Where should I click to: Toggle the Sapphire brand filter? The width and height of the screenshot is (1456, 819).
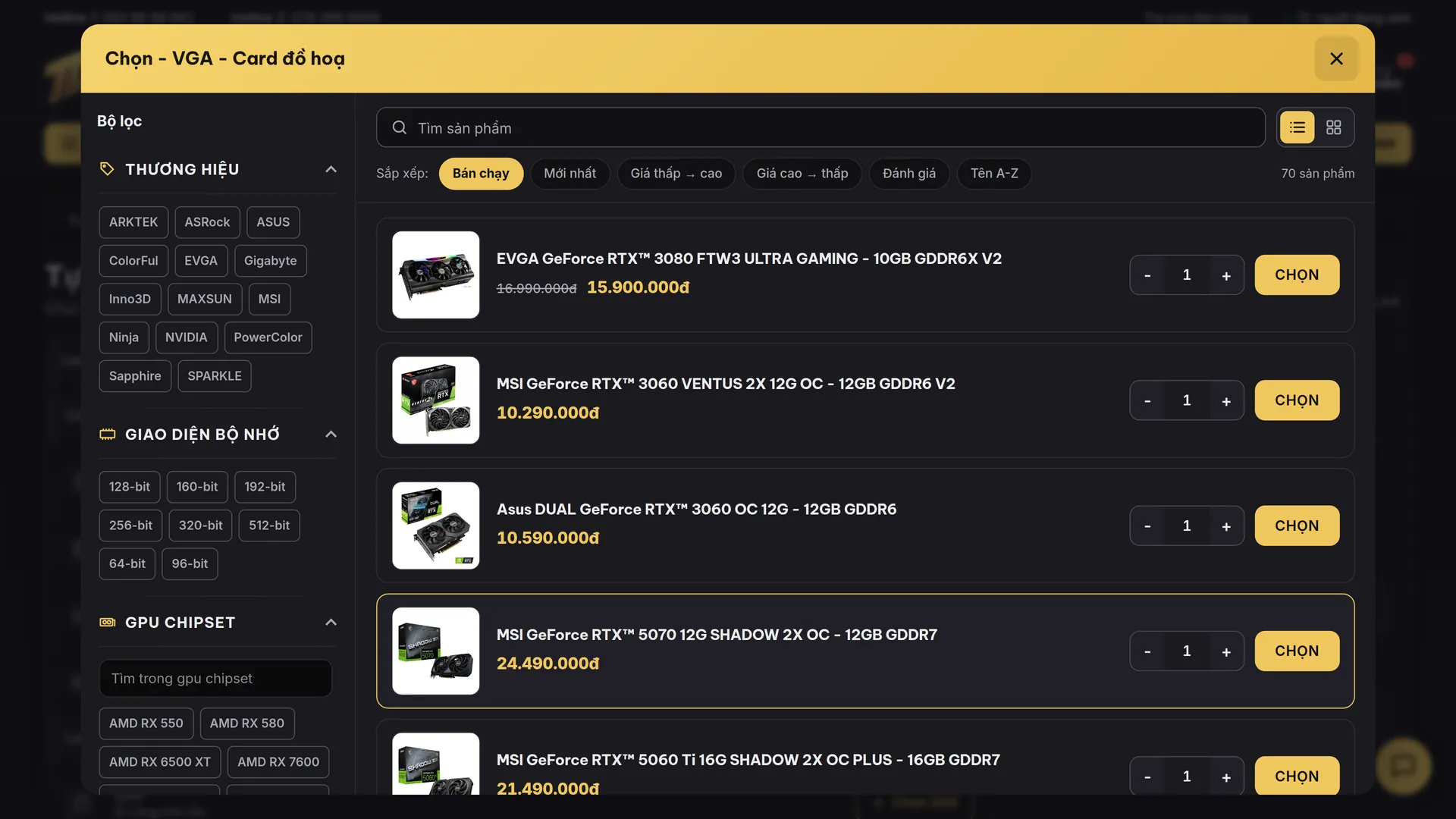click(135, 376)
